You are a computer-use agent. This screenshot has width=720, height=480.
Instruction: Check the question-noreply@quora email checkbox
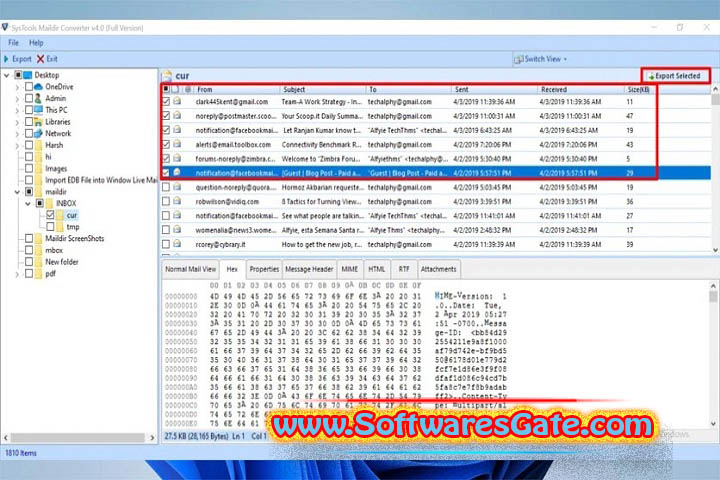(166, 187)
